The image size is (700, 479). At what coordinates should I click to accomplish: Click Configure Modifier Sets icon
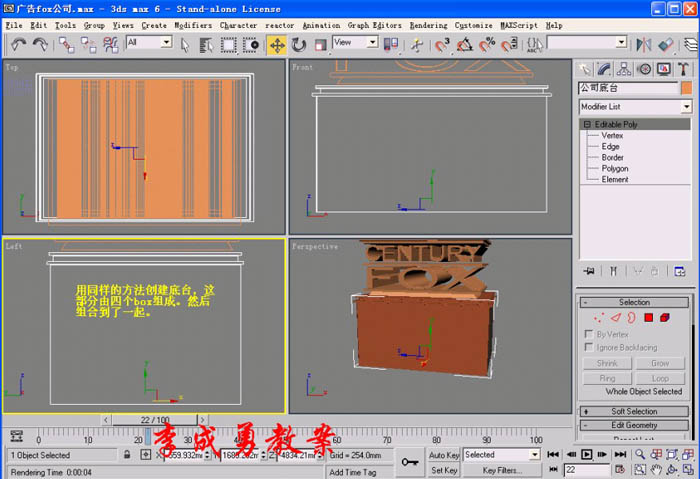[x=679, y=271]
